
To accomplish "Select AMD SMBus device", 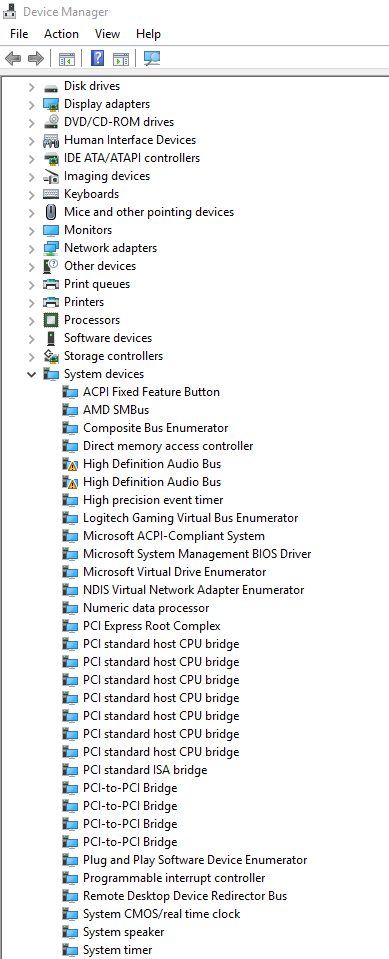I will coord(116,410).
